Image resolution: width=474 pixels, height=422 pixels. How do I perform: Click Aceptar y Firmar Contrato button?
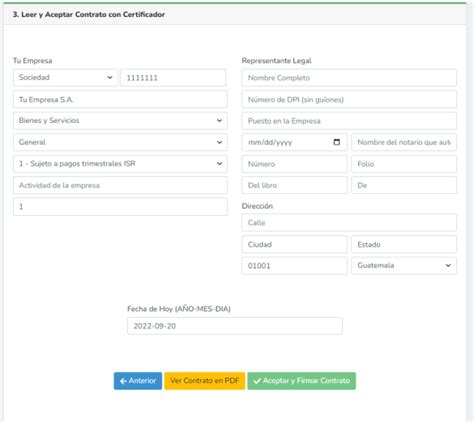[302, 381]
